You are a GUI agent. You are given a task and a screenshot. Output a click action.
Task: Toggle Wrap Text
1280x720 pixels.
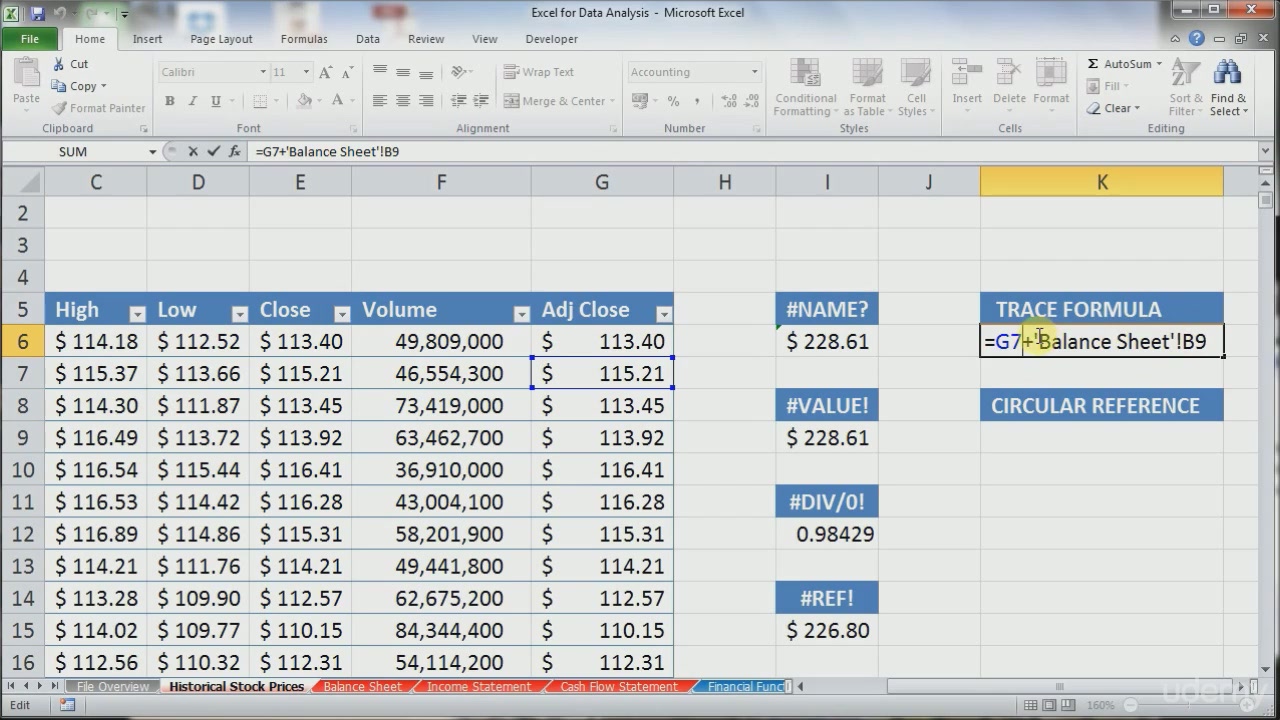click(x=539, y=72)
